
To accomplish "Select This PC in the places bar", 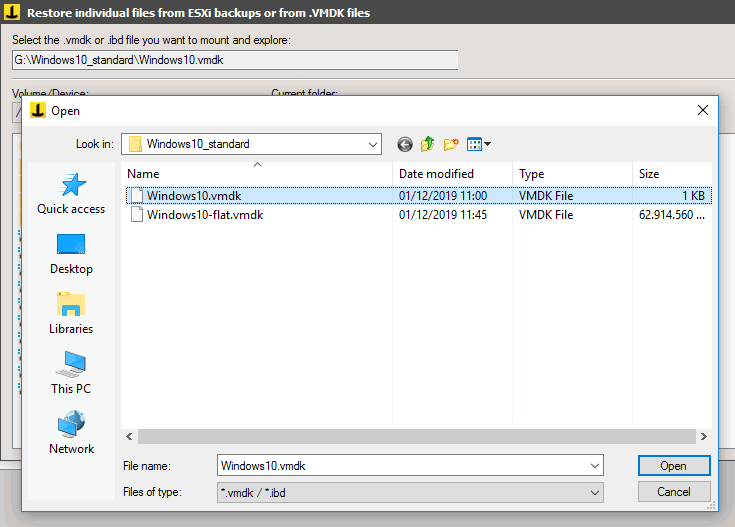I will pyautogui.click(x=71, y=373).
